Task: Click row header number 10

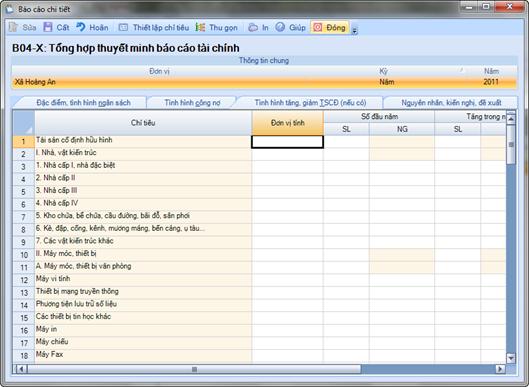Action: (x=24, y=255)
